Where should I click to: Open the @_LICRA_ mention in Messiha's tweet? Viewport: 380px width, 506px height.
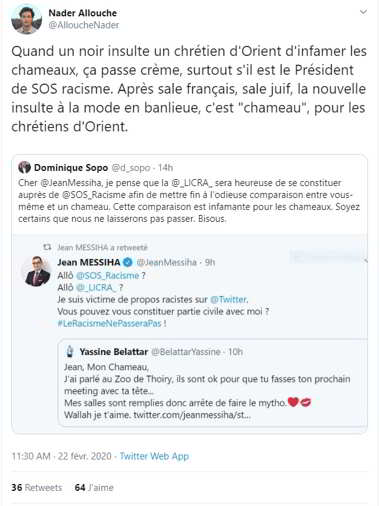point(96,287)
